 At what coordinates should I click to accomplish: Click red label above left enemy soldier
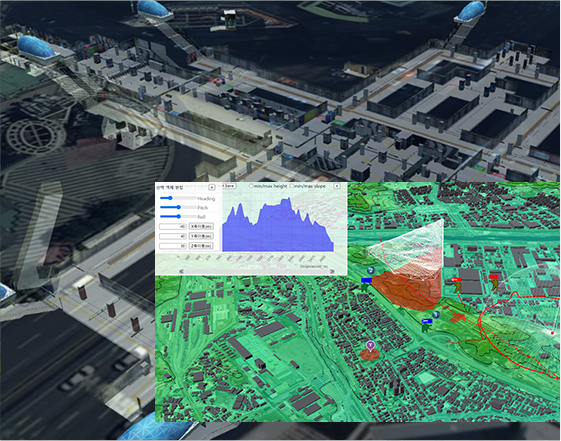[456, 279]
